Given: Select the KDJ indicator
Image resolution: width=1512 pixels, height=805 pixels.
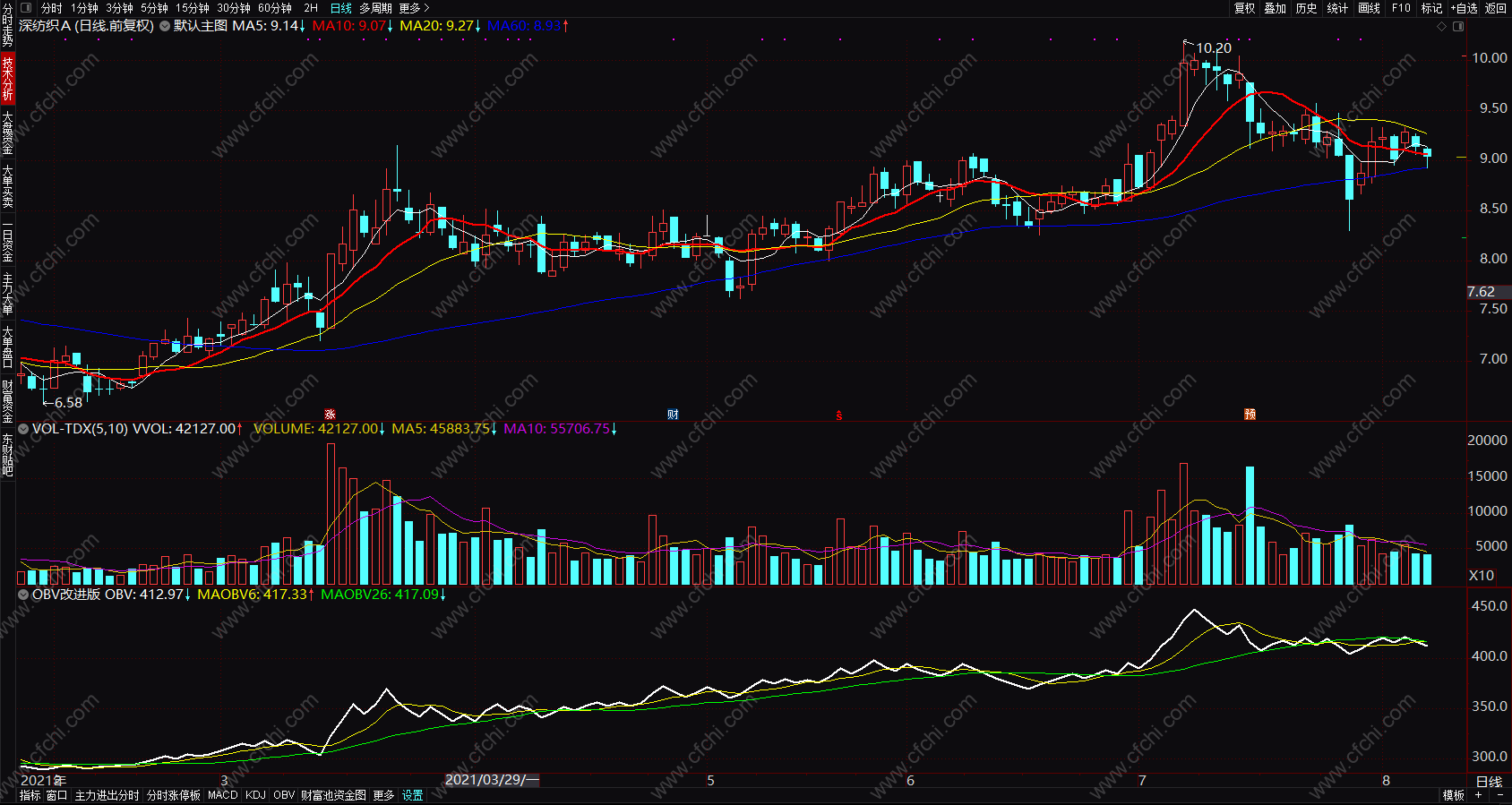Looking at the screenshot, I should pos(255,795).
